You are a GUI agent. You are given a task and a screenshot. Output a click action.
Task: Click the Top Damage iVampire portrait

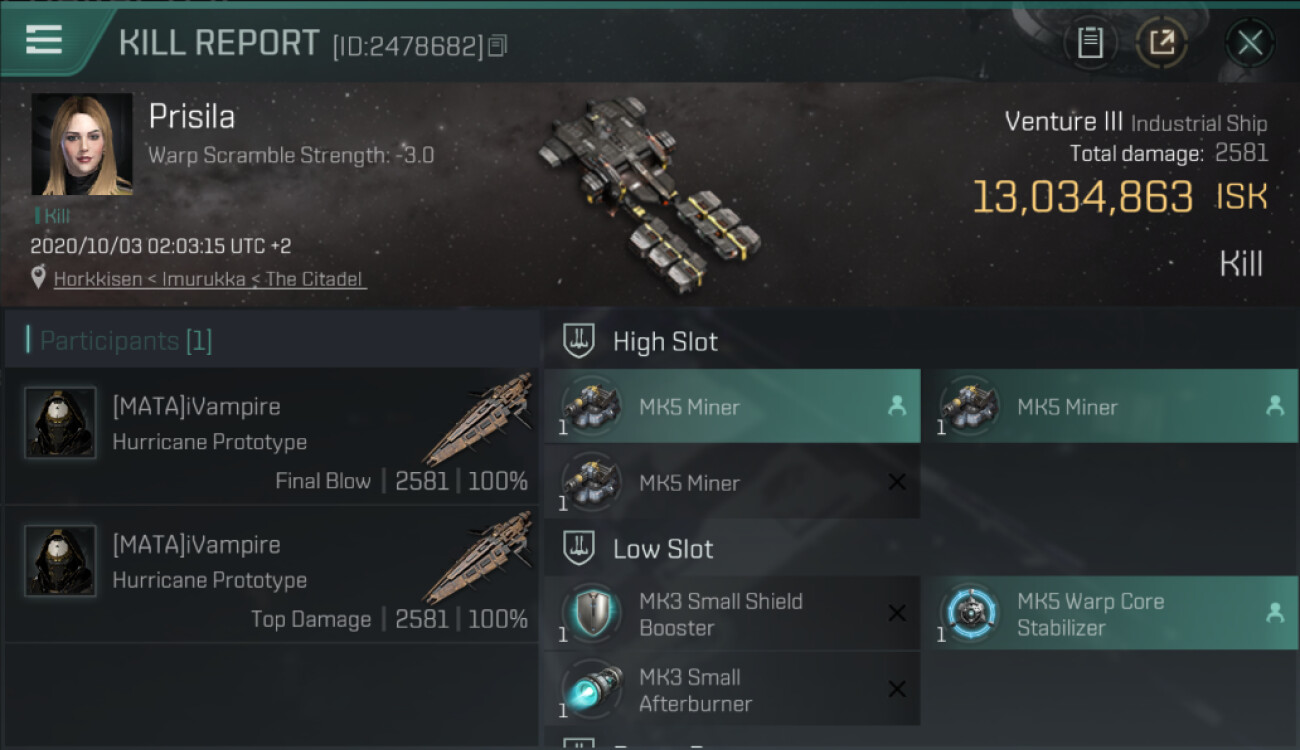pyautogui.click(x=60, y=561)
